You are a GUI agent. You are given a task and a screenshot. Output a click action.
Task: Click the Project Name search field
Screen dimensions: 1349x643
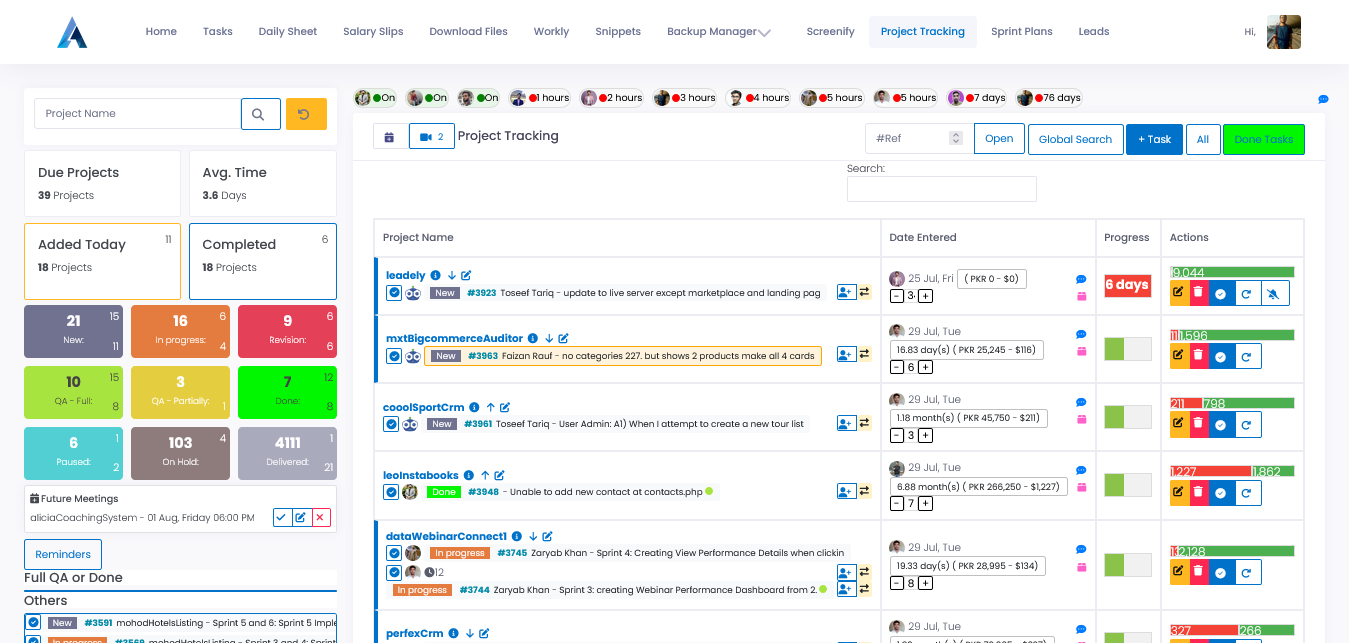pyautogui.click(x=138, y=114)
